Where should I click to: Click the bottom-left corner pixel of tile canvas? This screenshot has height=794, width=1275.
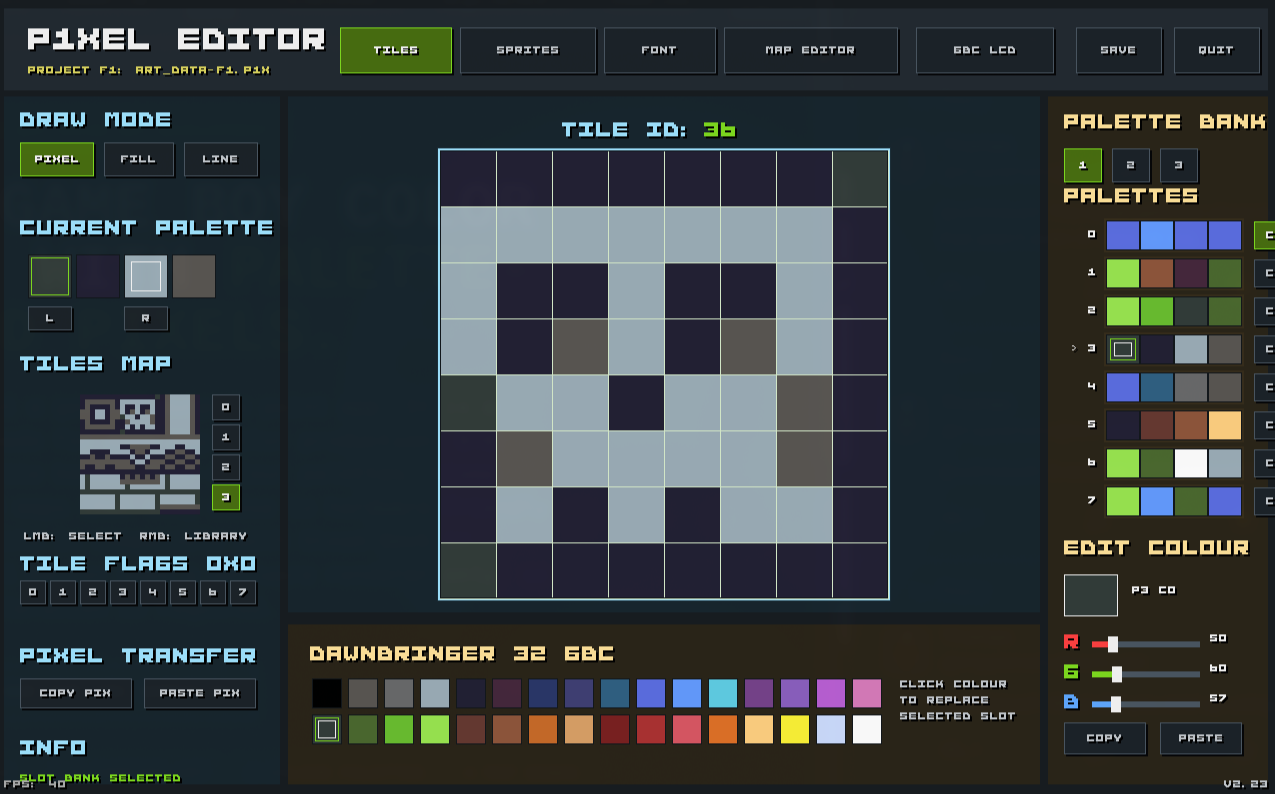(x=468, y=571)
